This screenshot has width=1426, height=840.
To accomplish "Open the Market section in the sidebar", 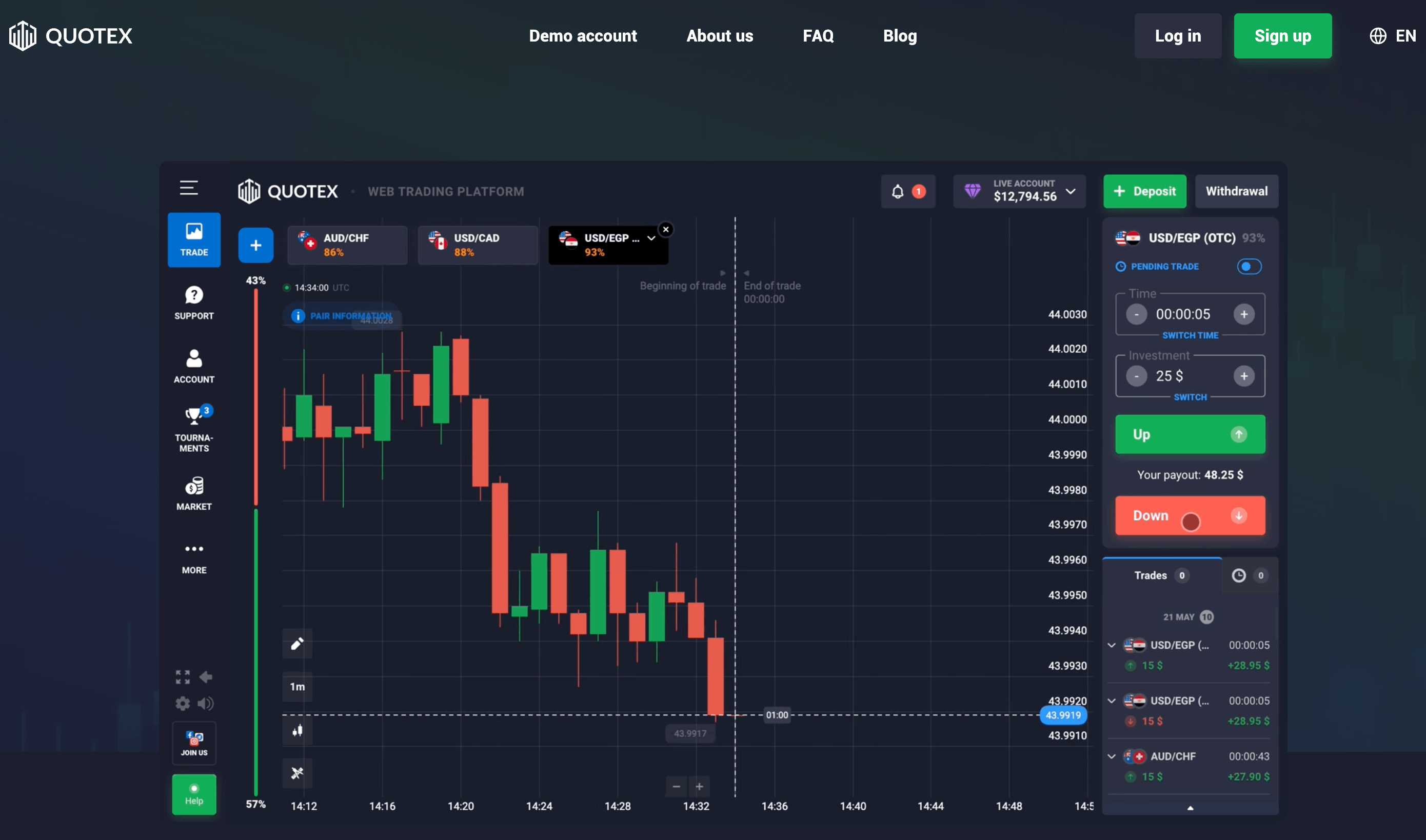I will pos(193,492).
